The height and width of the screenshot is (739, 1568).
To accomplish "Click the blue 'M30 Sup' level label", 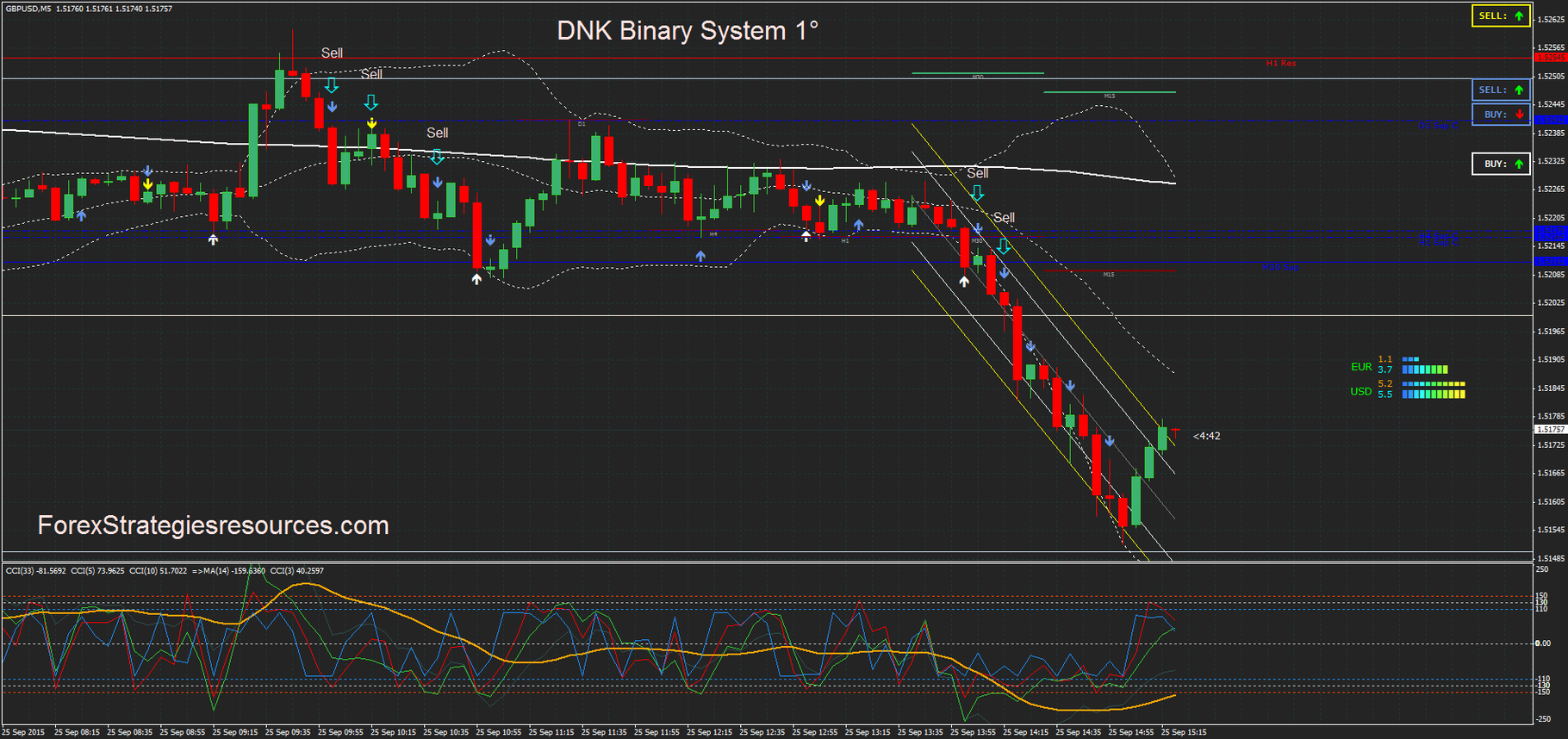I will click(x=1280, y=268).
